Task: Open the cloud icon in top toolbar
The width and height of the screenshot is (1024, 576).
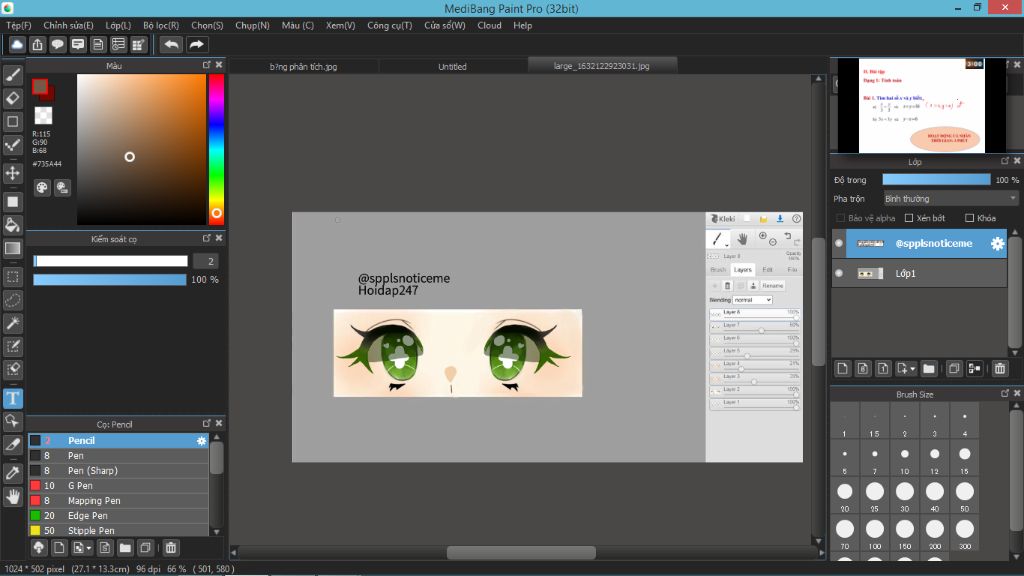Action: pyautogui.click(x=17, y=44)
